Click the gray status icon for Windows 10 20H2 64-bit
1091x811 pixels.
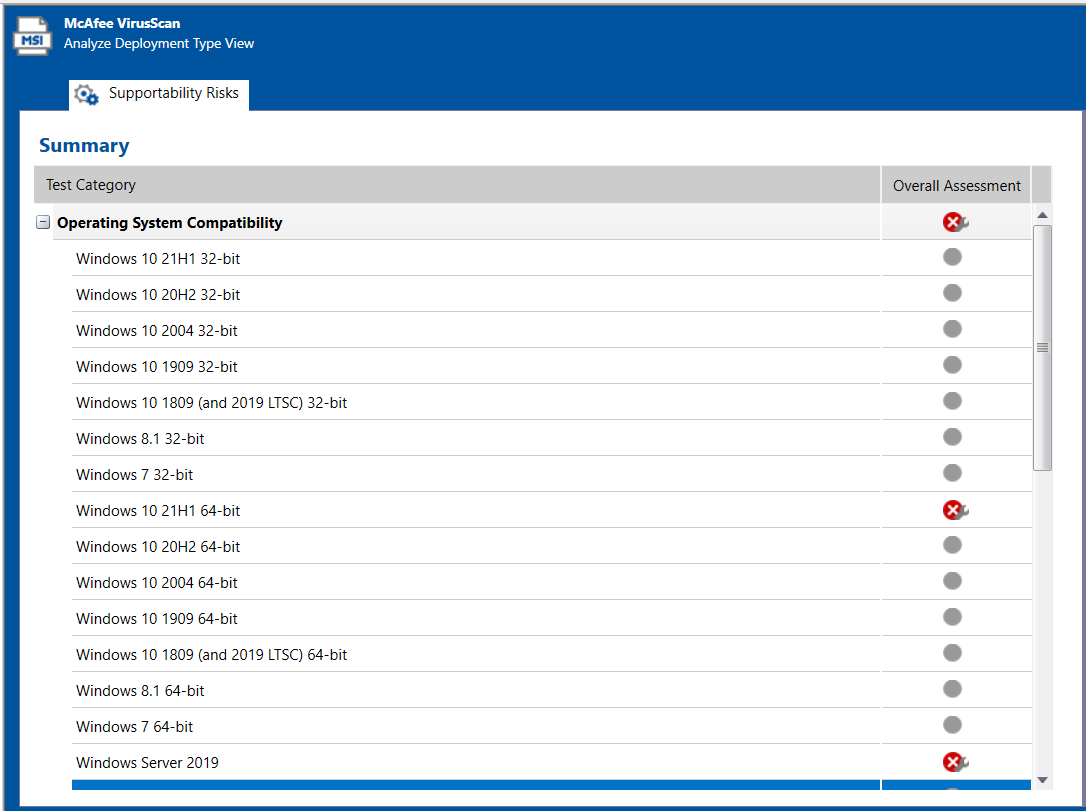coord(952,545)
